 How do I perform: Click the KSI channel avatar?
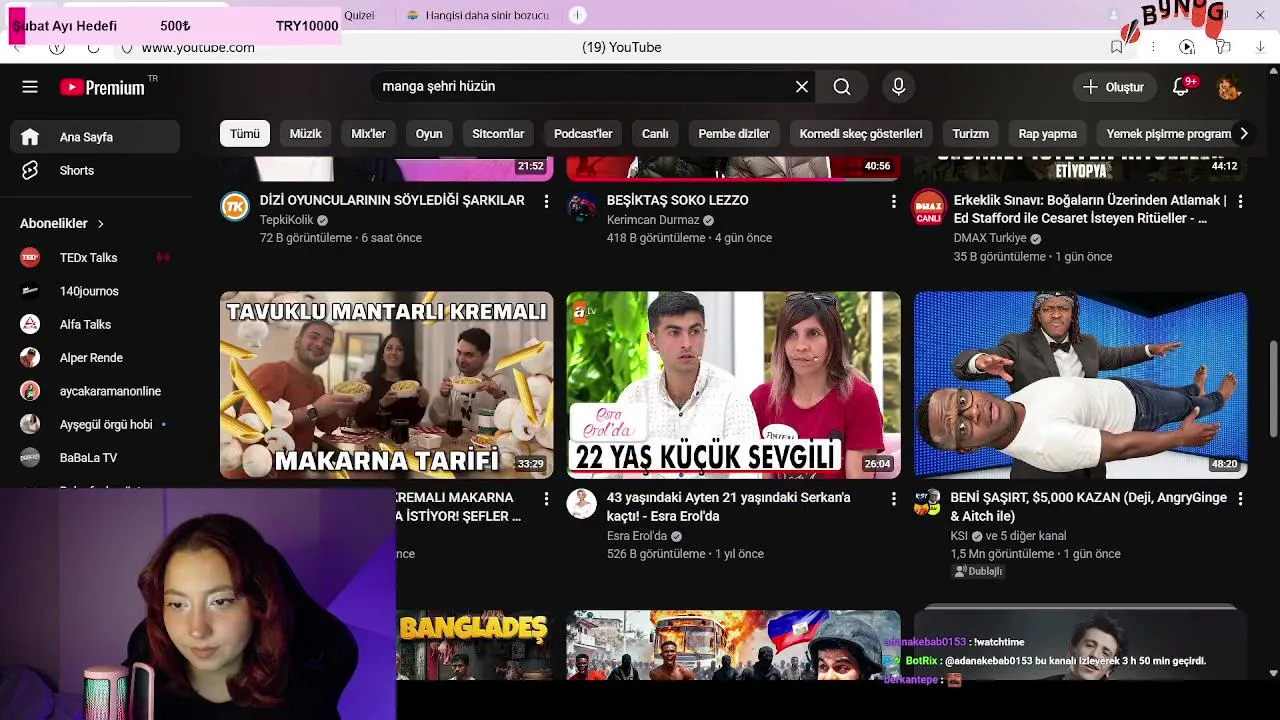[929, 503]
